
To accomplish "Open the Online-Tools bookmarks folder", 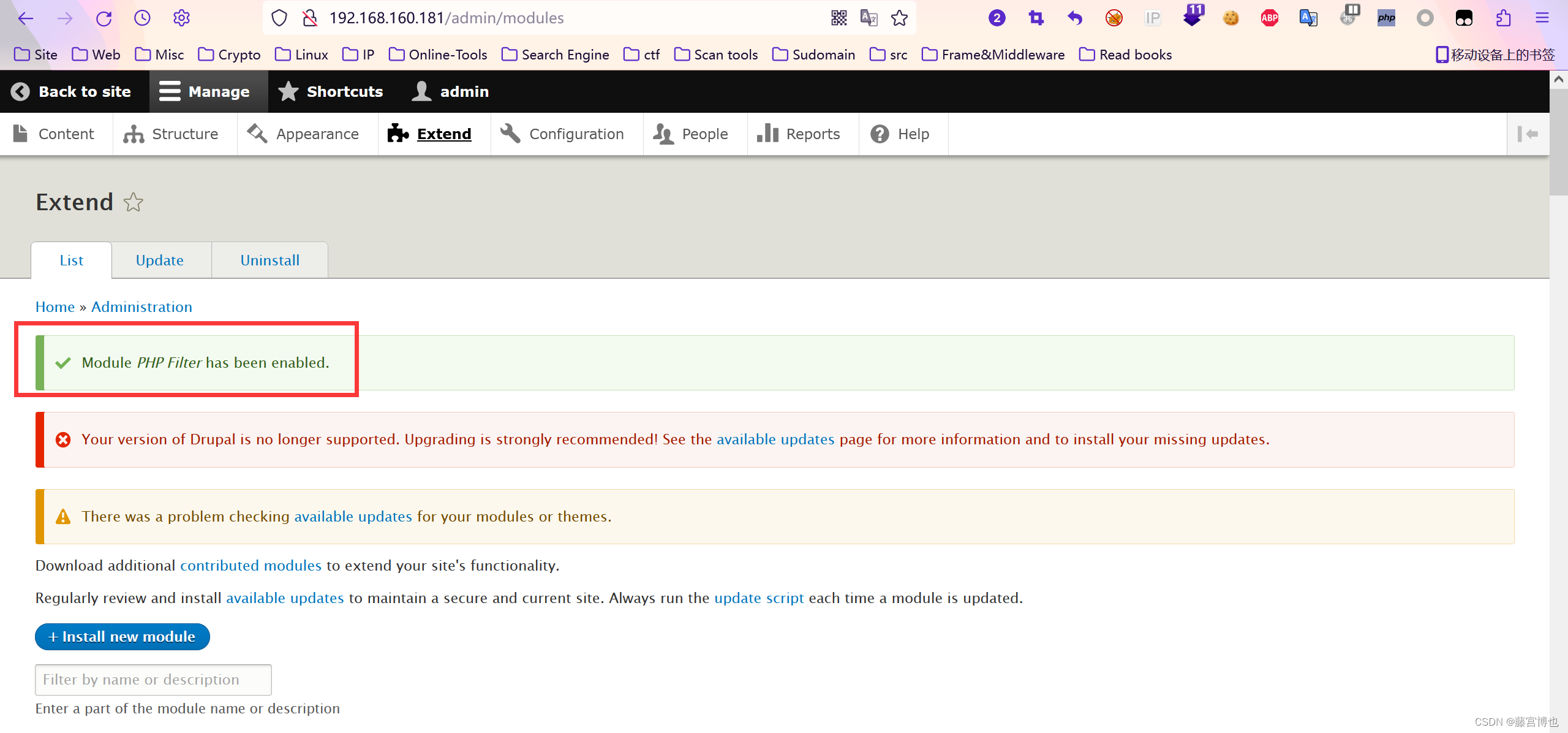I will pos(438,55).
